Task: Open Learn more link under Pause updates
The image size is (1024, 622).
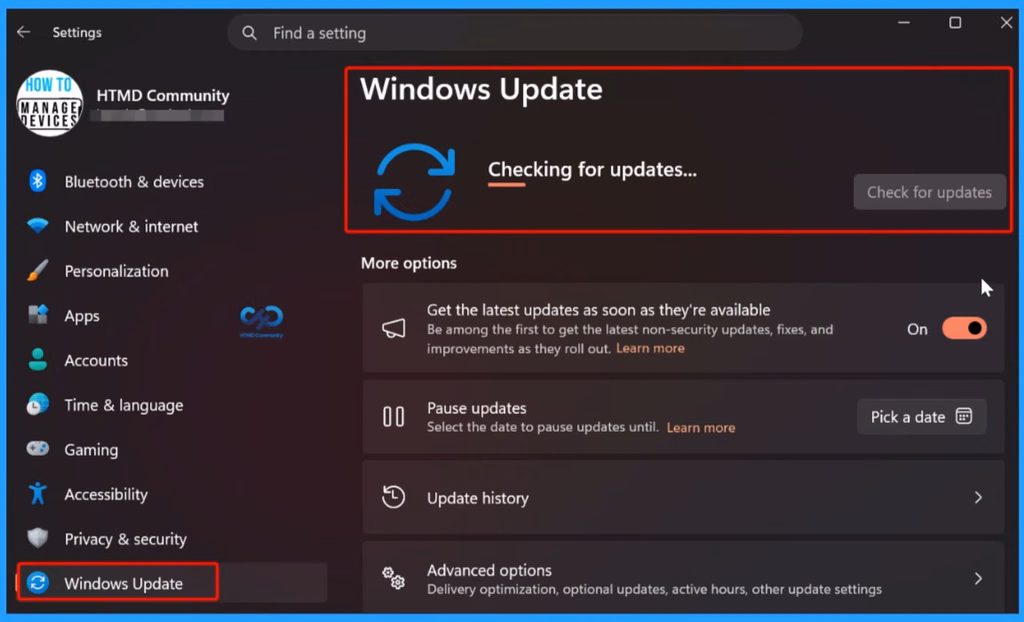Action: point(701,428)
